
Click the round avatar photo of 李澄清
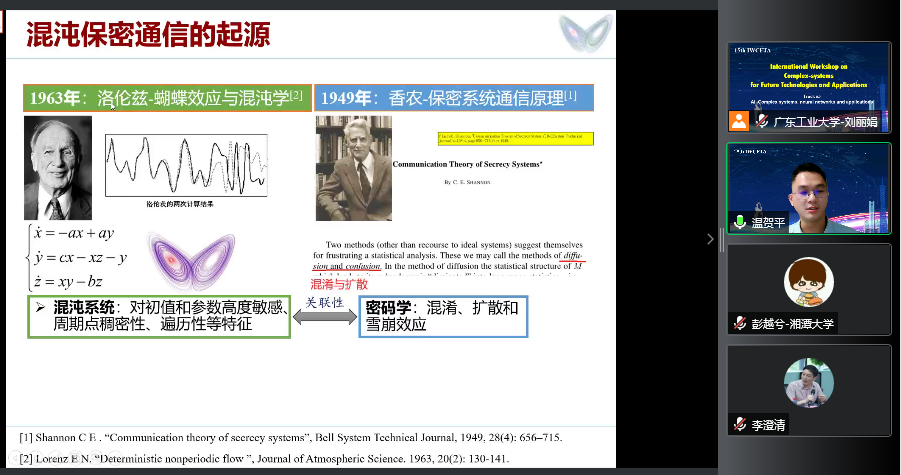click(x=808, y=383)
